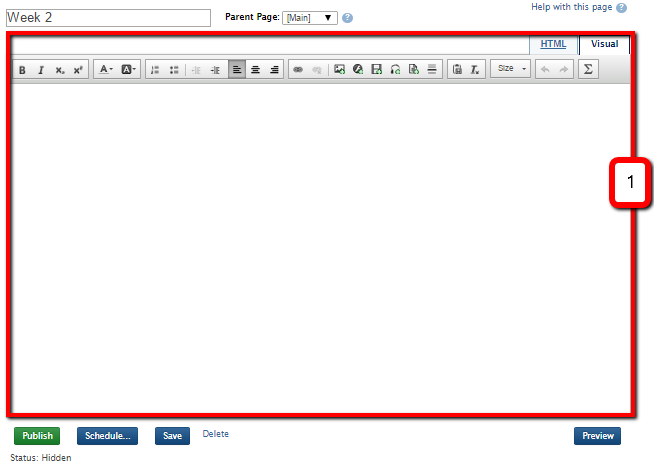The width and height of the screenshot is (654, 473).
Task: Decrease the indent
Action: [x=196, y=70]
